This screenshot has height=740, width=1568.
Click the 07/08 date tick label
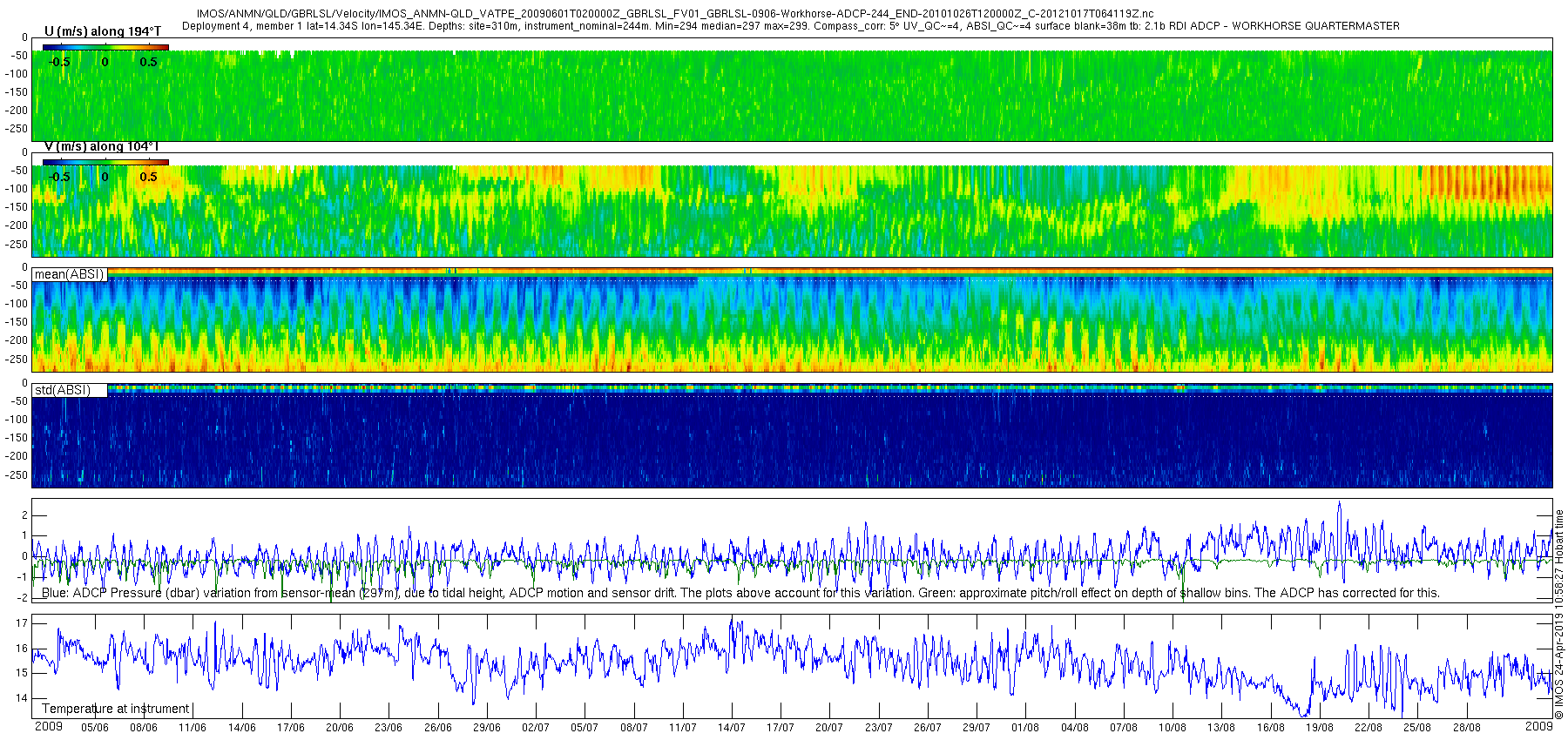point(1124,728)
